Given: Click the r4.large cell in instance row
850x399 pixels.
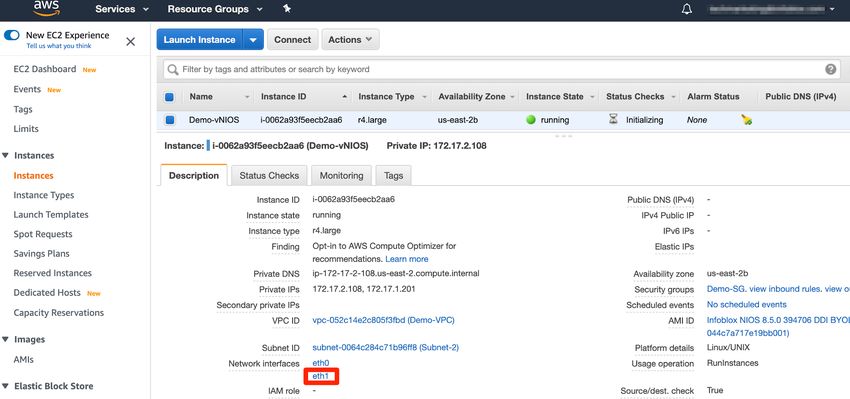Looking at the screenshot, I should pyautogui.click(x=372, y=120).
